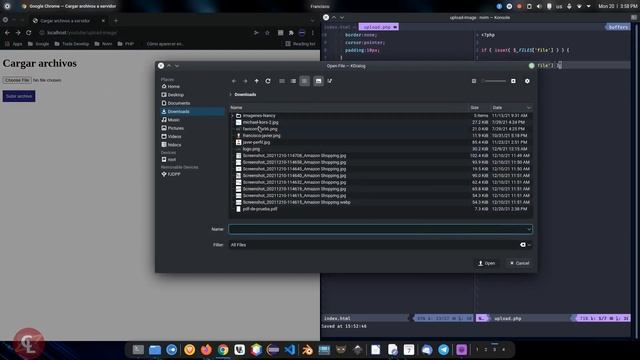Click the smaller icon size button
Viewport: 640px width, 360px height.
(474, 81)
